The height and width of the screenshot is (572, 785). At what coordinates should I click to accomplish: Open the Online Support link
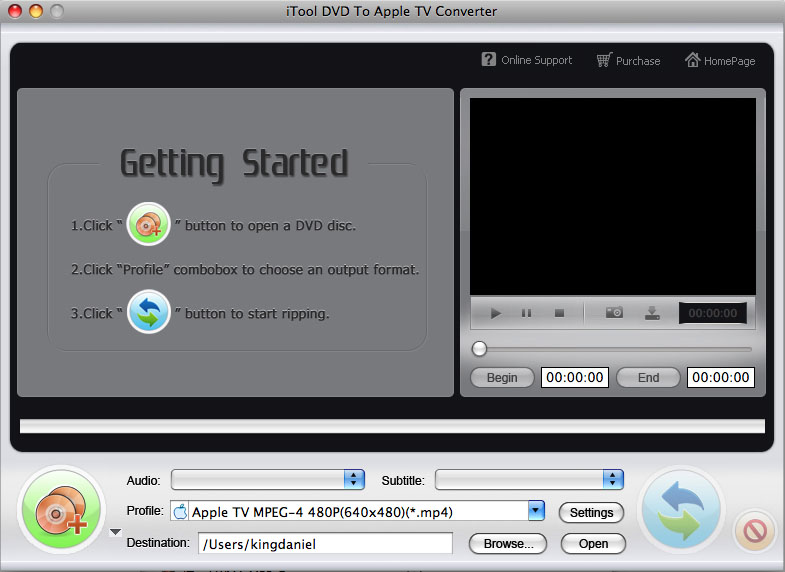pos(527,60)
